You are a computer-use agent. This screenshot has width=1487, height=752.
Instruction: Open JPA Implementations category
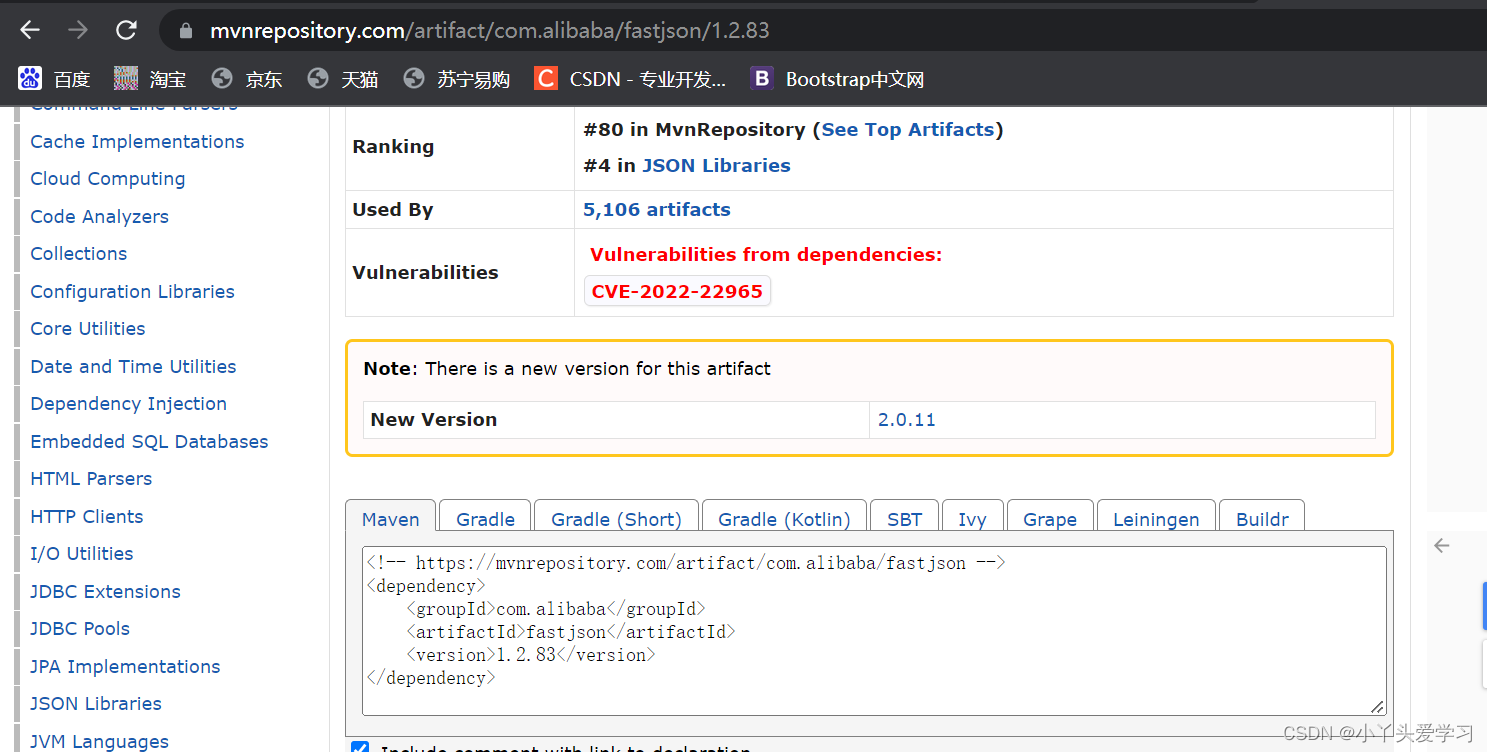[125, 666]
